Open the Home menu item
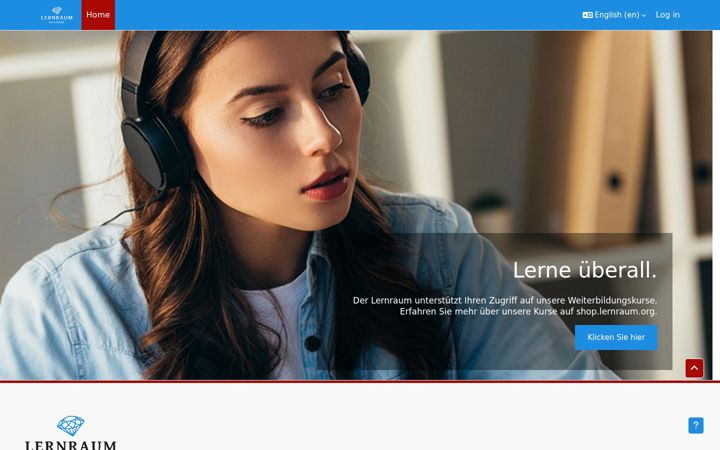This screenshot has width=720, height=450. (98, 15)
